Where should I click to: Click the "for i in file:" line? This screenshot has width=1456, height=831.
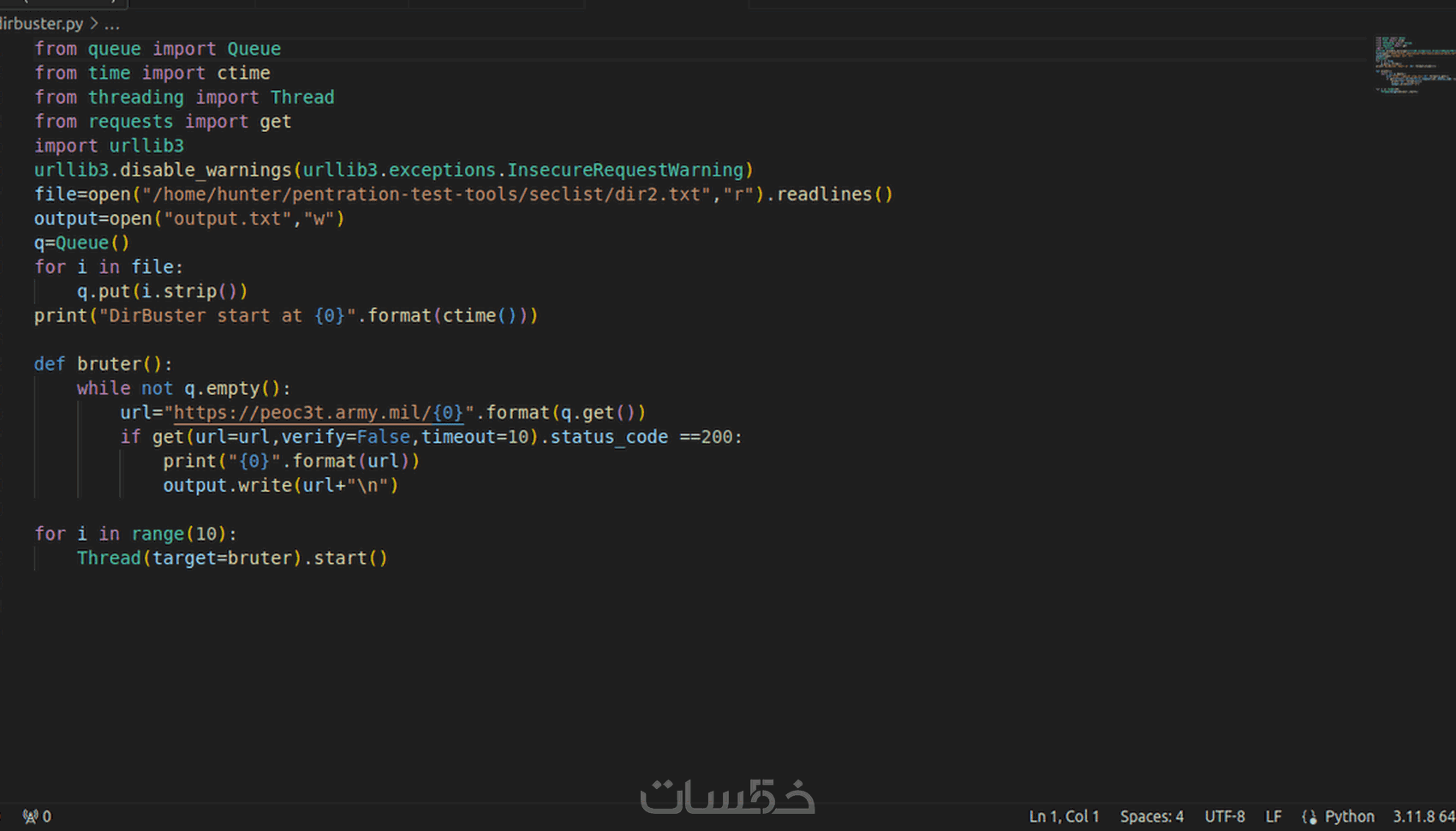click(109, 267)
